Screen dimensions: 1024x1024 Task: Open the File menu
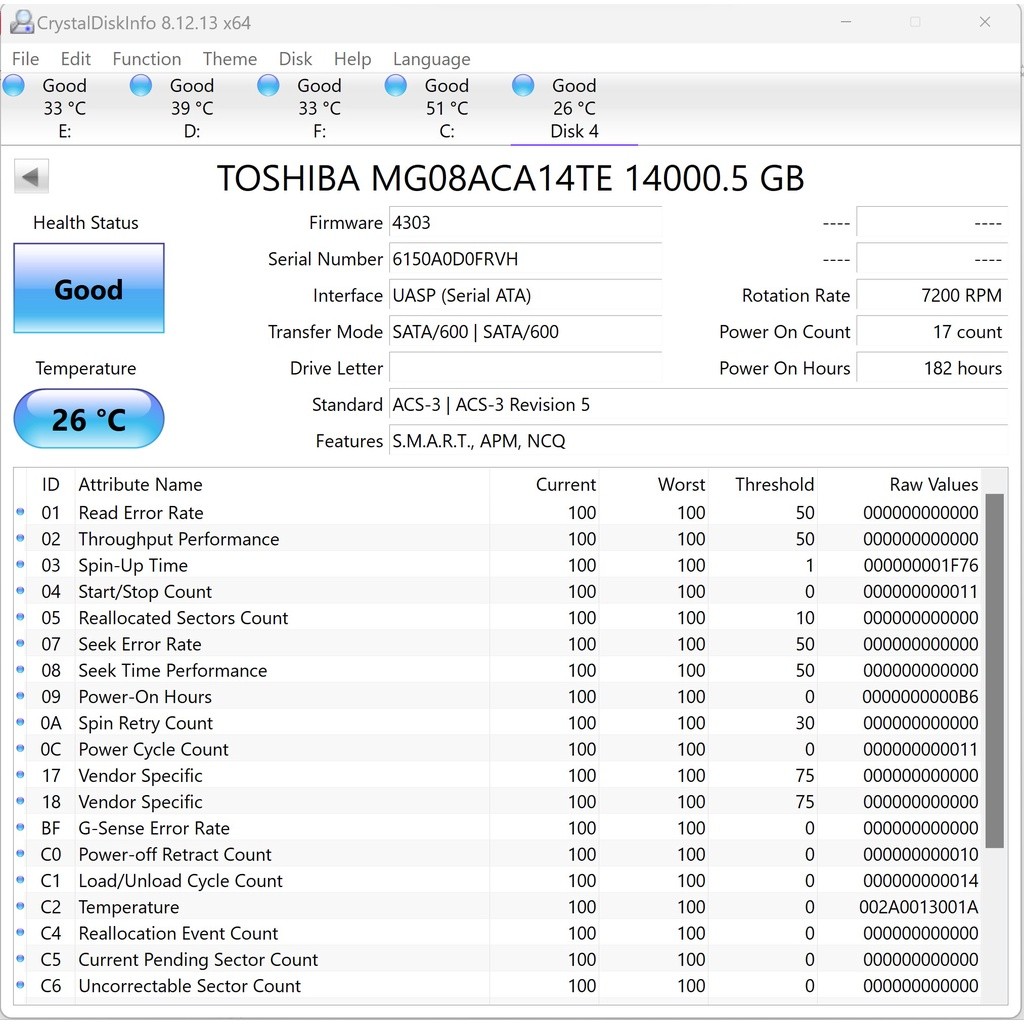click(x=25, y=59)
